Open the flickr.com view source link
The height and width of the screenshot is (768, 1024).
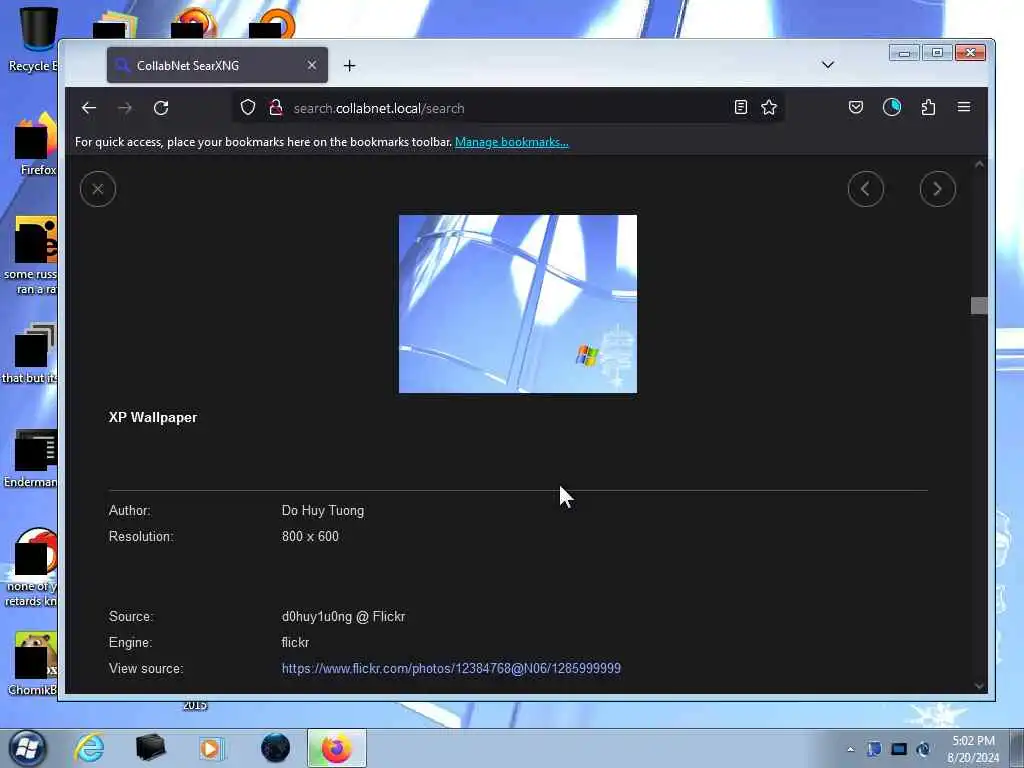coord(451,668)
